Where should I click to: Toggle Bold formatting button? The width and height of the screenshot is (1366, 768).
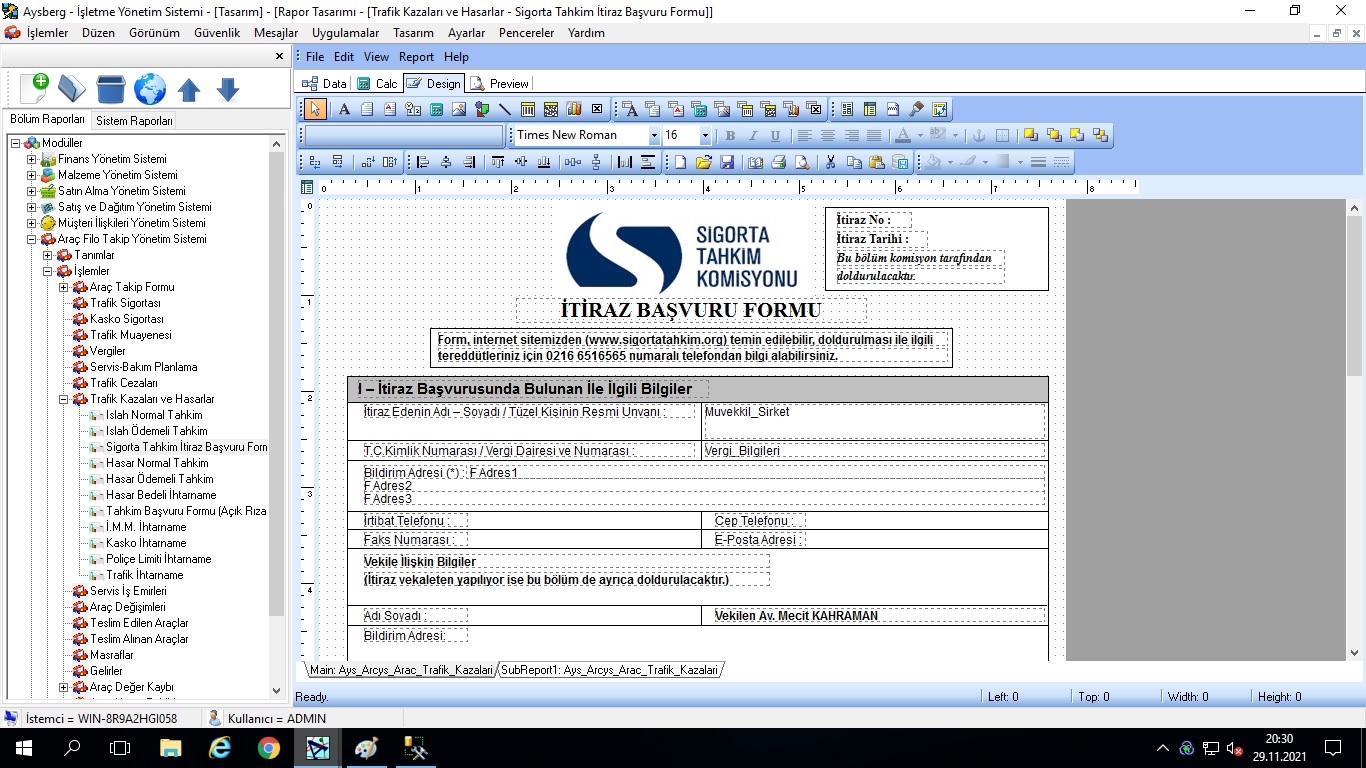pyautogui.click(x=730, y=136)
